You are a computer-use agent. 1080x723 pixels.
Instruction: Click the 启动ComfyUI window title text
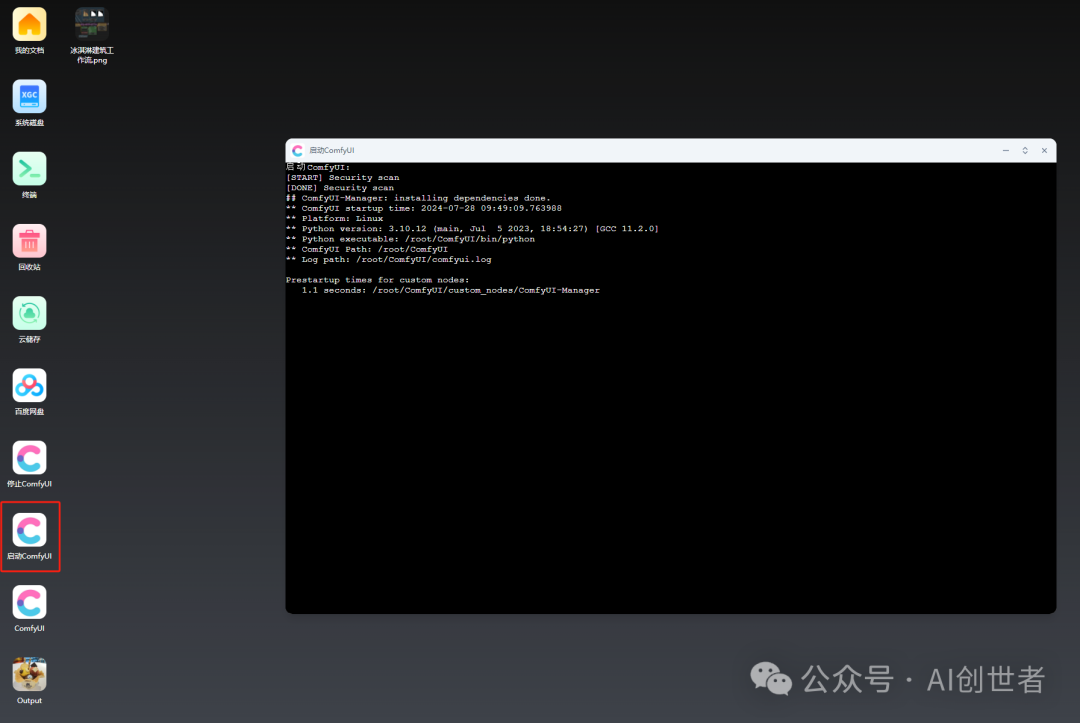tap(331, 151)
